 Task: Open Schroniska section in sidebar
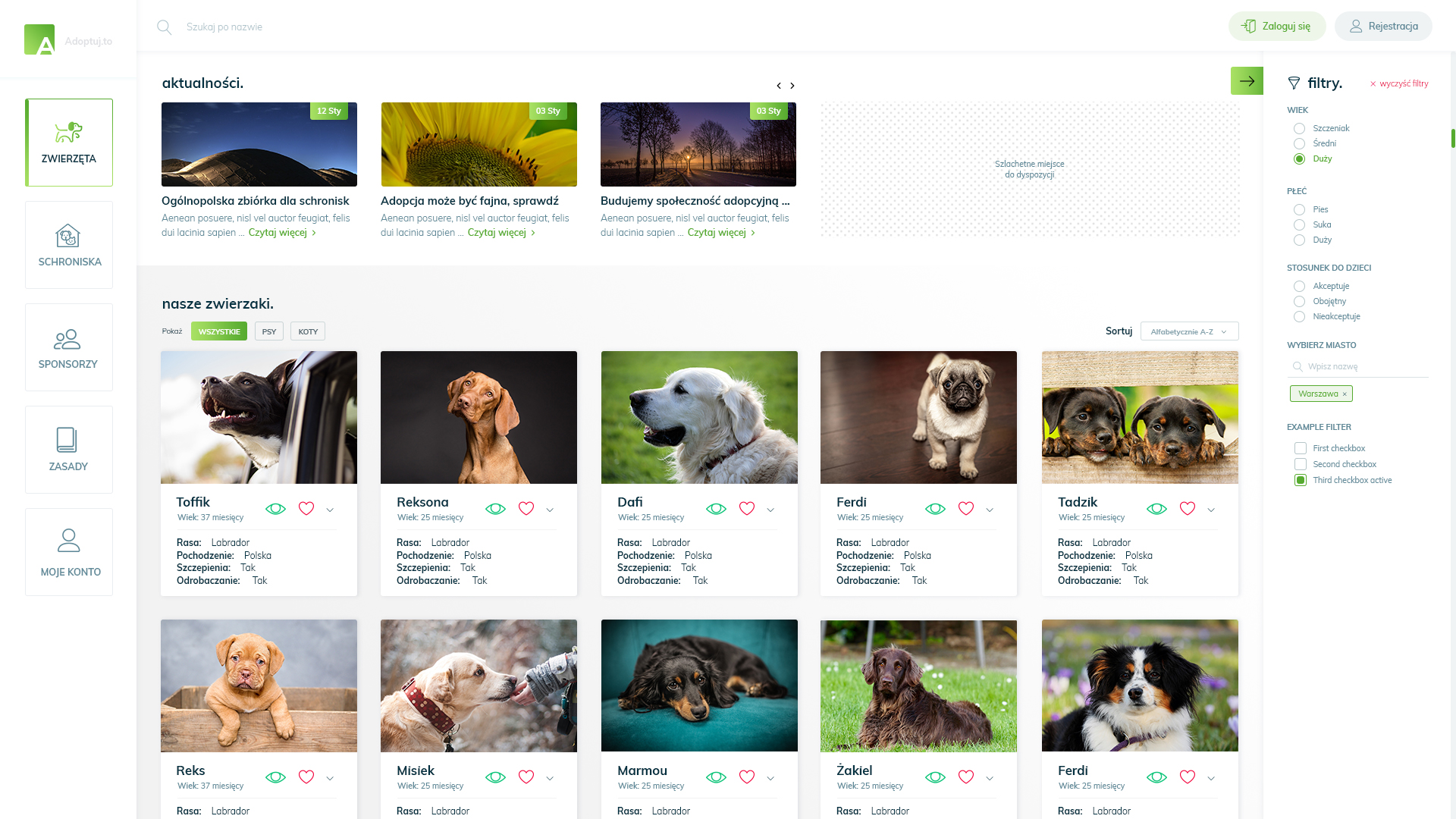69,245
